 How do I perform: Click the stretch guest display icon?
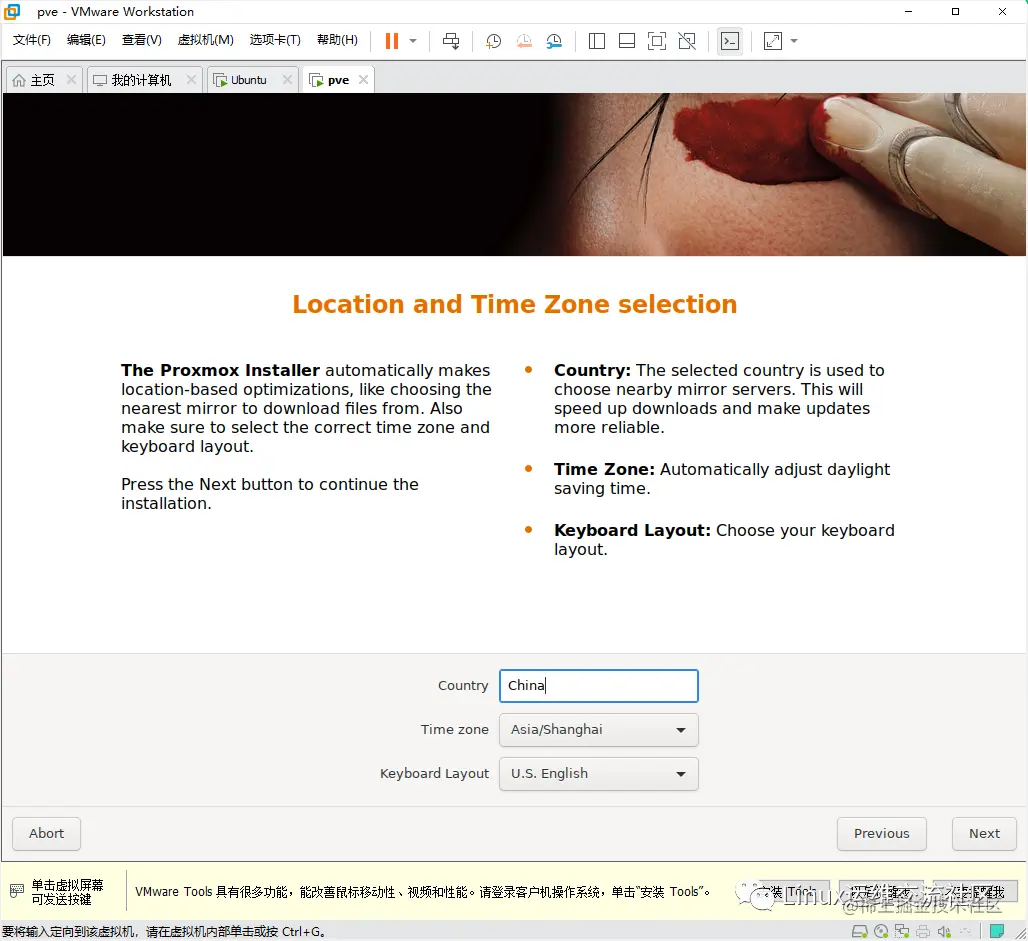[x=773, y=41]
